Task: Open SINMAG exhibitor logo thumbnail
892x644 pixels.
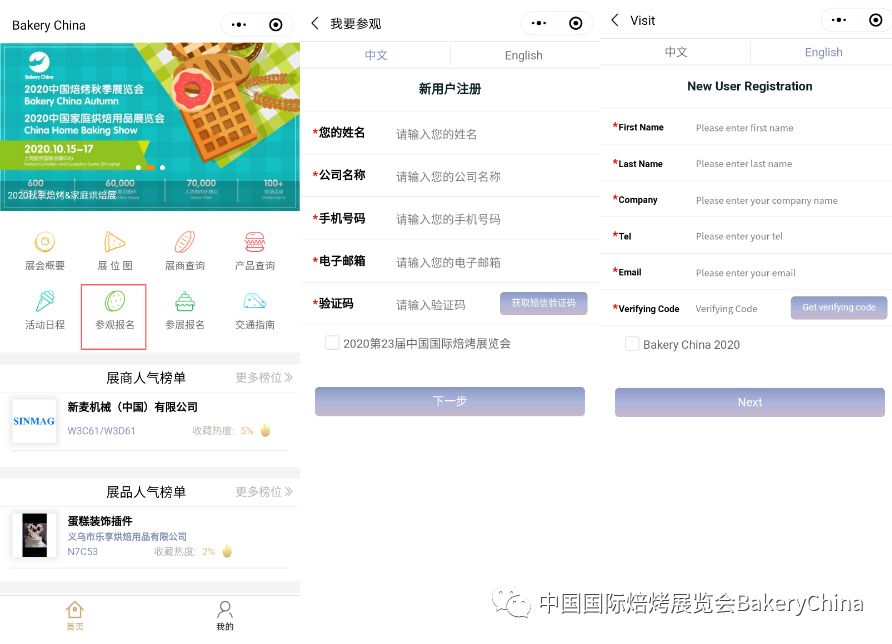Action: click(34, 421)
